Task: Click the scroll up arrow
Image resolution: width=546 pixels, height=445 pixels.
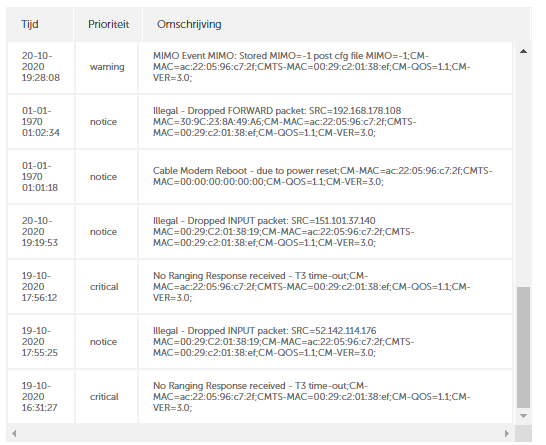Action: (x=523, y=52)
